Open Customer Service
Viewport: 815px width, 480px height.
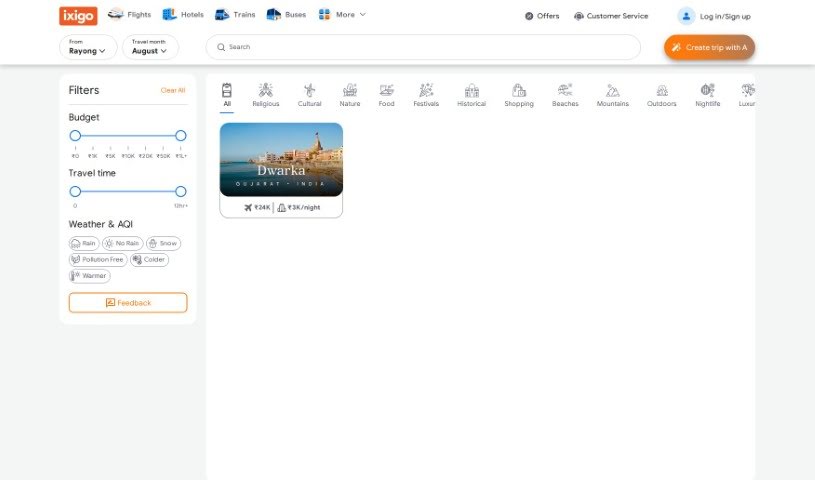(x=611, y=16)
